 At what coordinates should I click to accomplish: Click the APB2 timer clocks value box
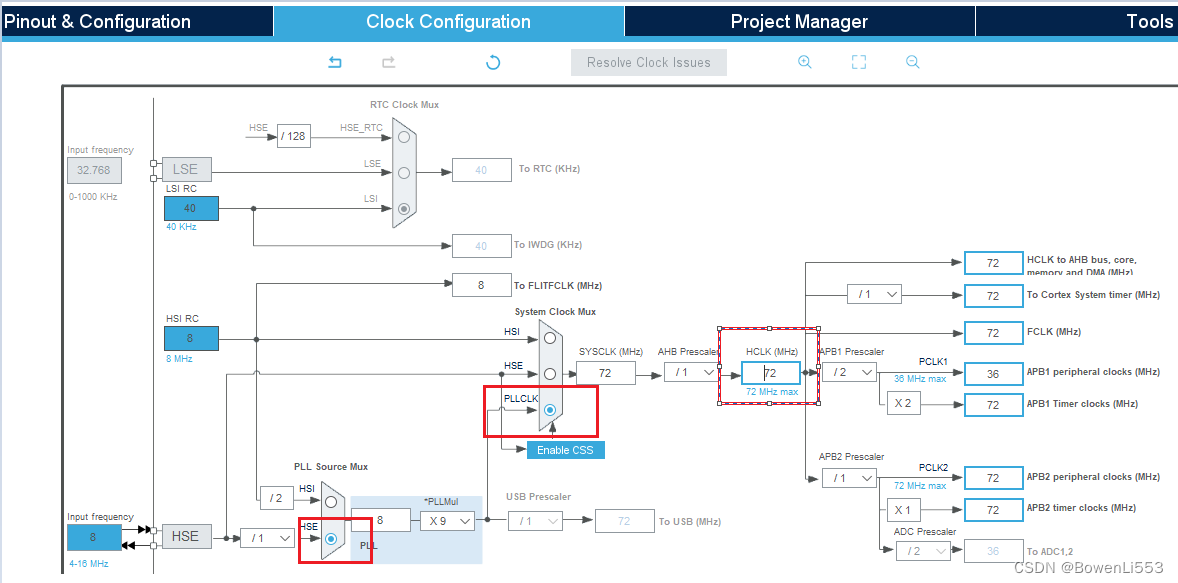(993, 509)
